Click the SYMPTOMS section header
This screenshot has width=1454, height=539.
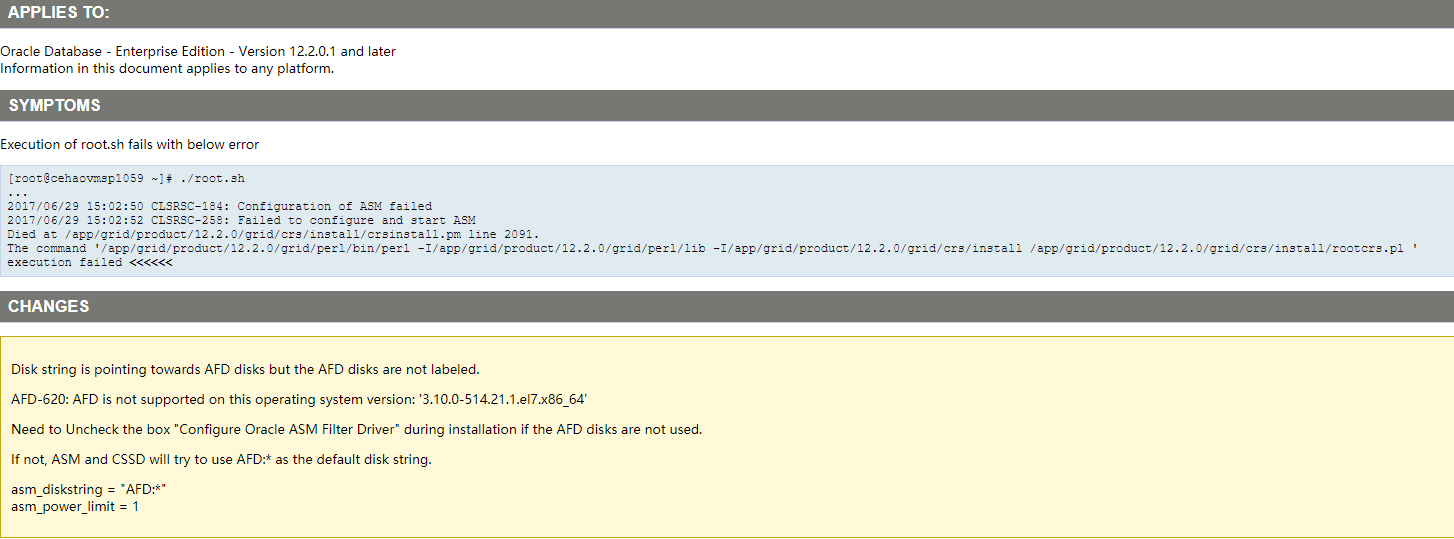click(727, 105)
